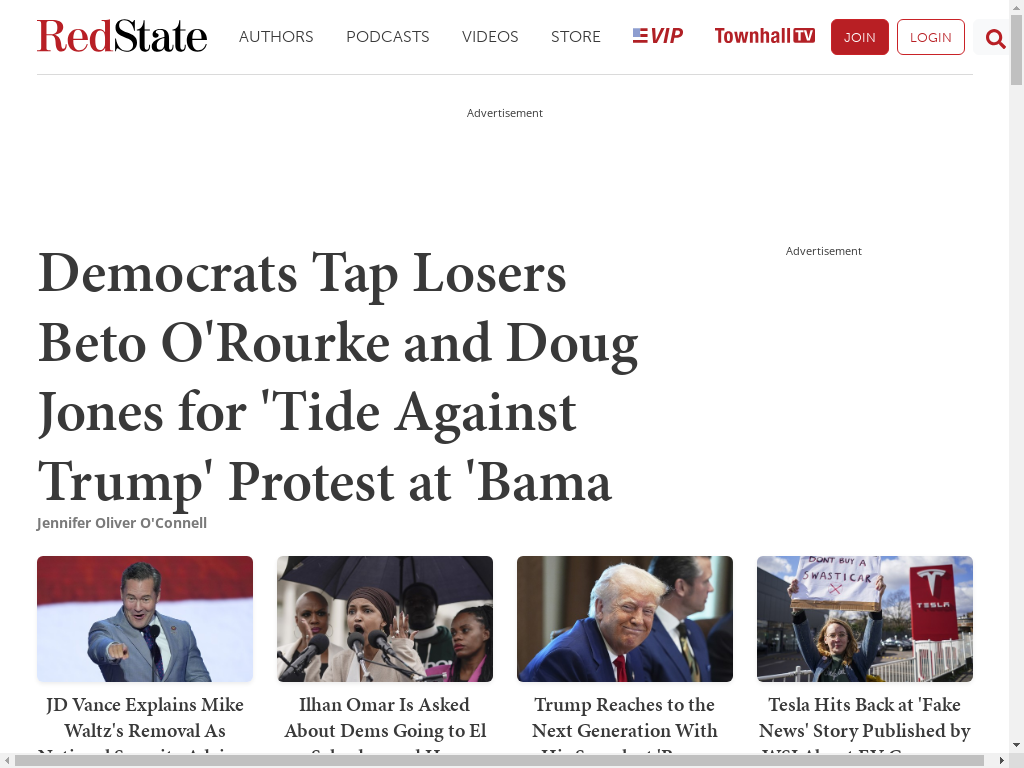
Task: Open the Ilhan Omar photo thumbnail
Action: pos(385,619)
